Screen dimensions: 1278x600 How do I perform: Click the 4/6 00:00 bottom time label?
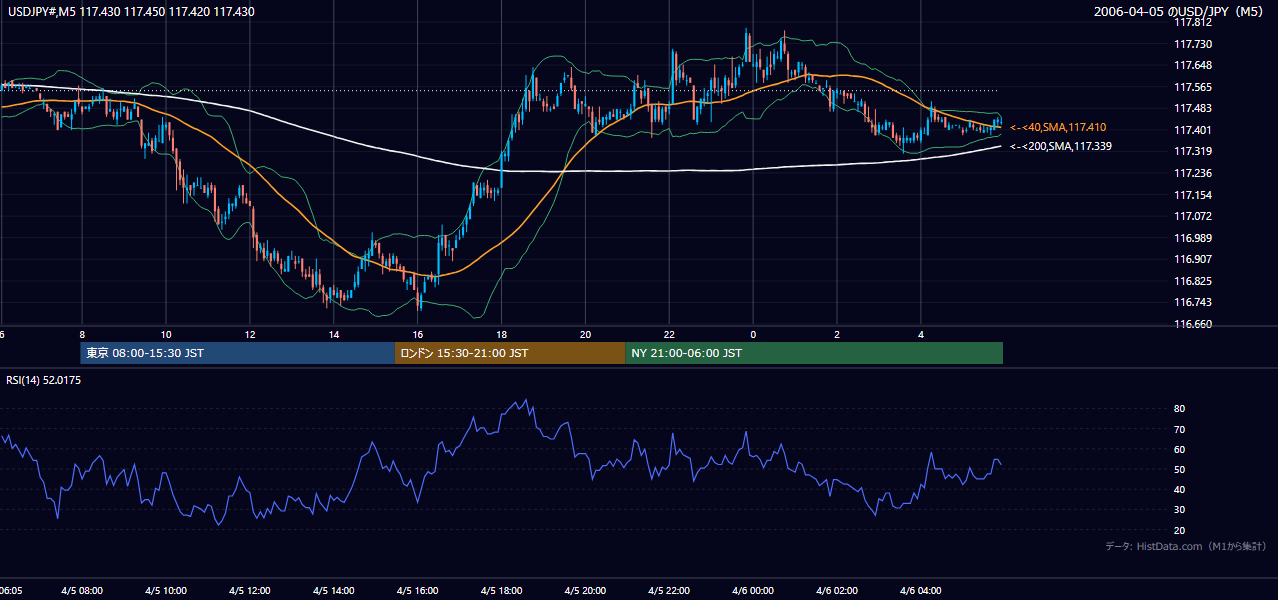753,591
